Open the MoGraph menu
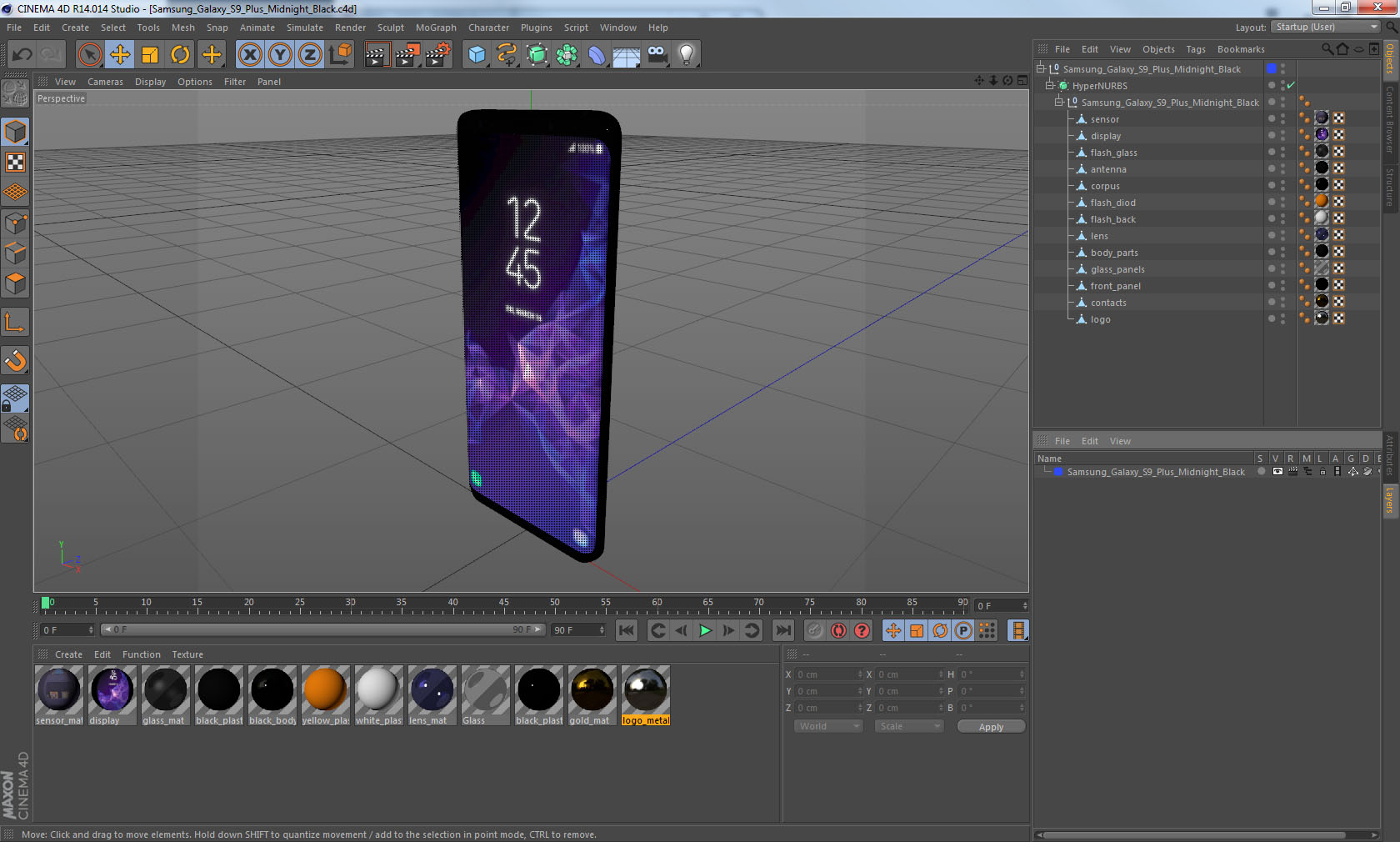 point(436,28)
